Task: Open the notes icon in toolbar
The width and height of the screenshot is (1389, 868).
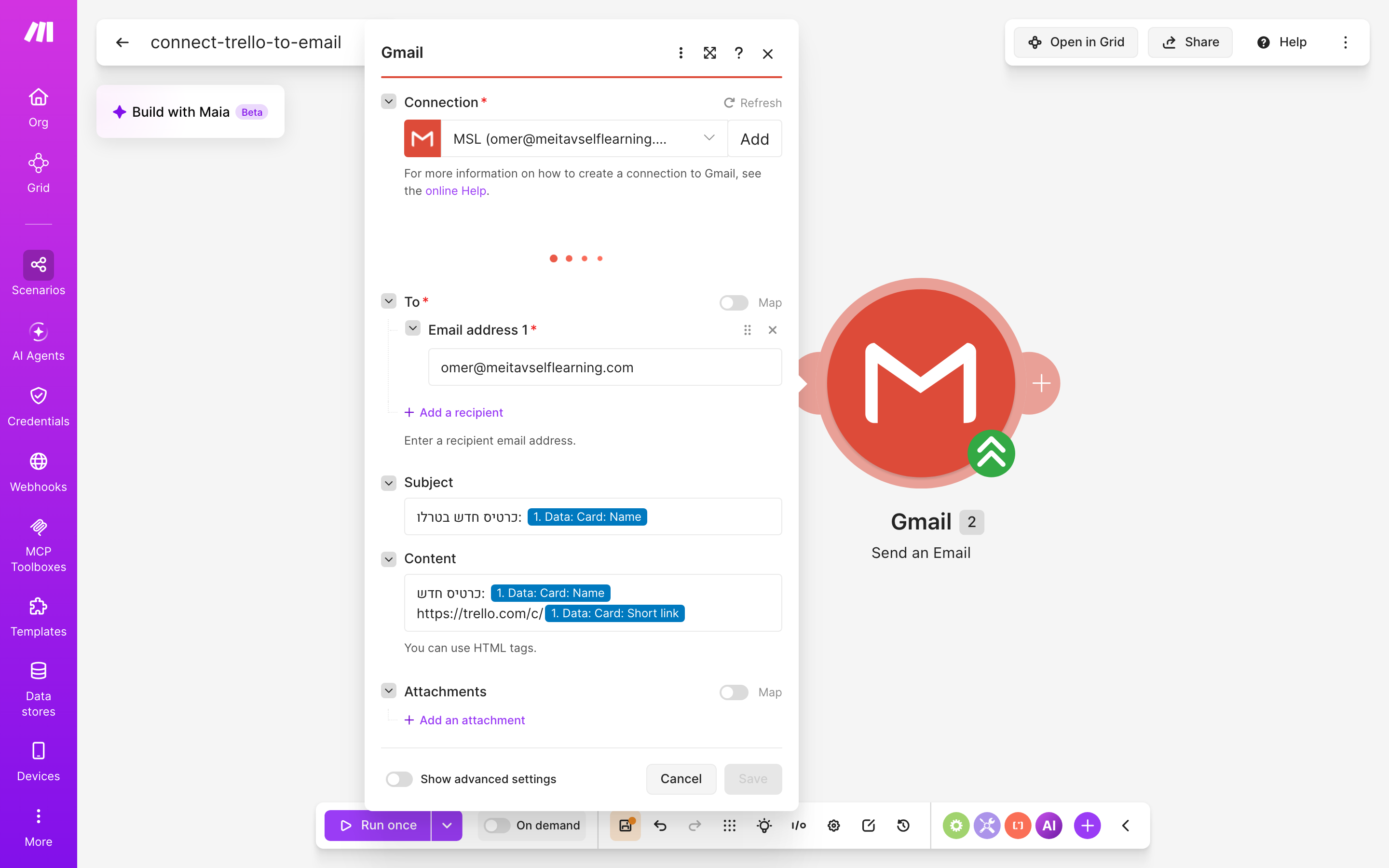Action: tap(869, 826)
